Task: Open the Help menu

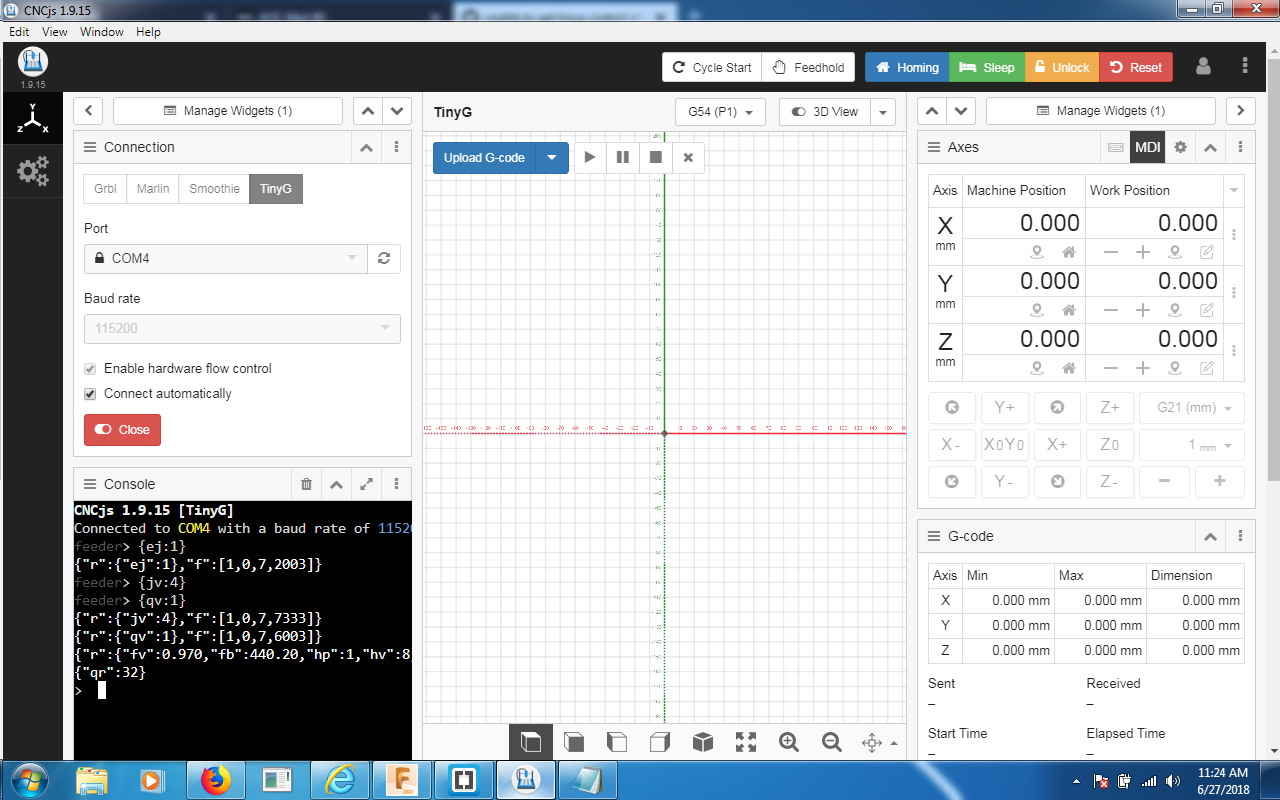Action: tap(148, 32)
